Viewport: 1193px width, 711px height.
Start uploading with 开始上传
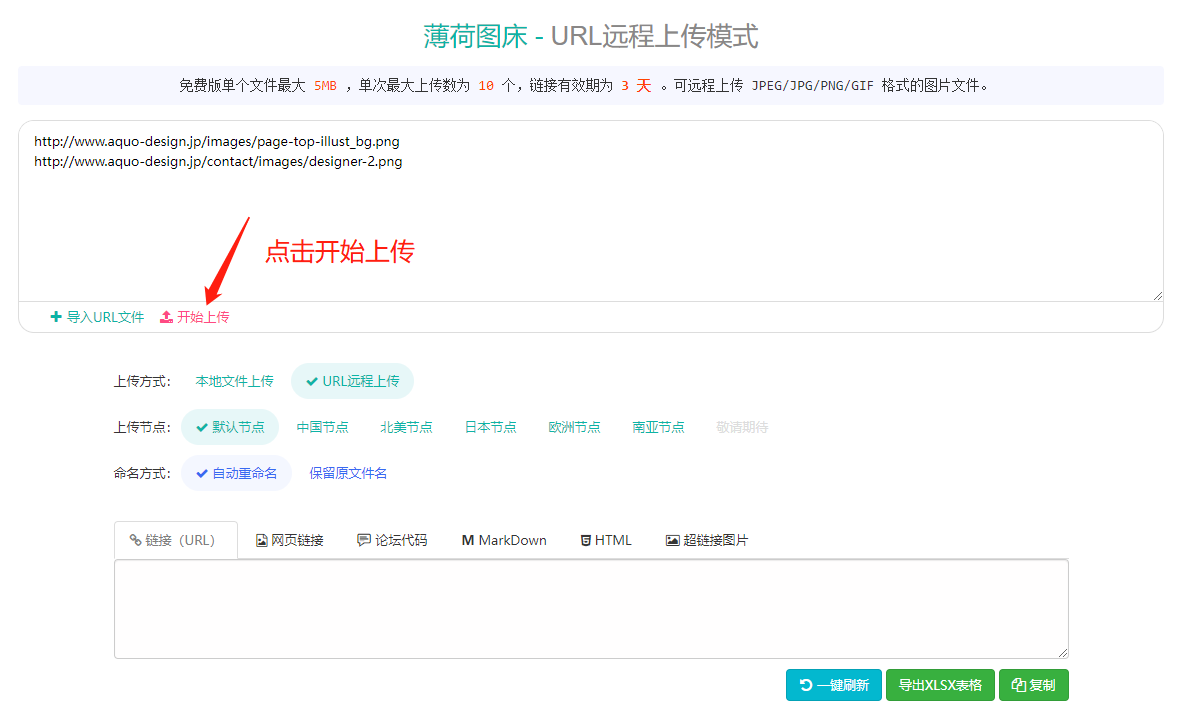coord(195,317)
